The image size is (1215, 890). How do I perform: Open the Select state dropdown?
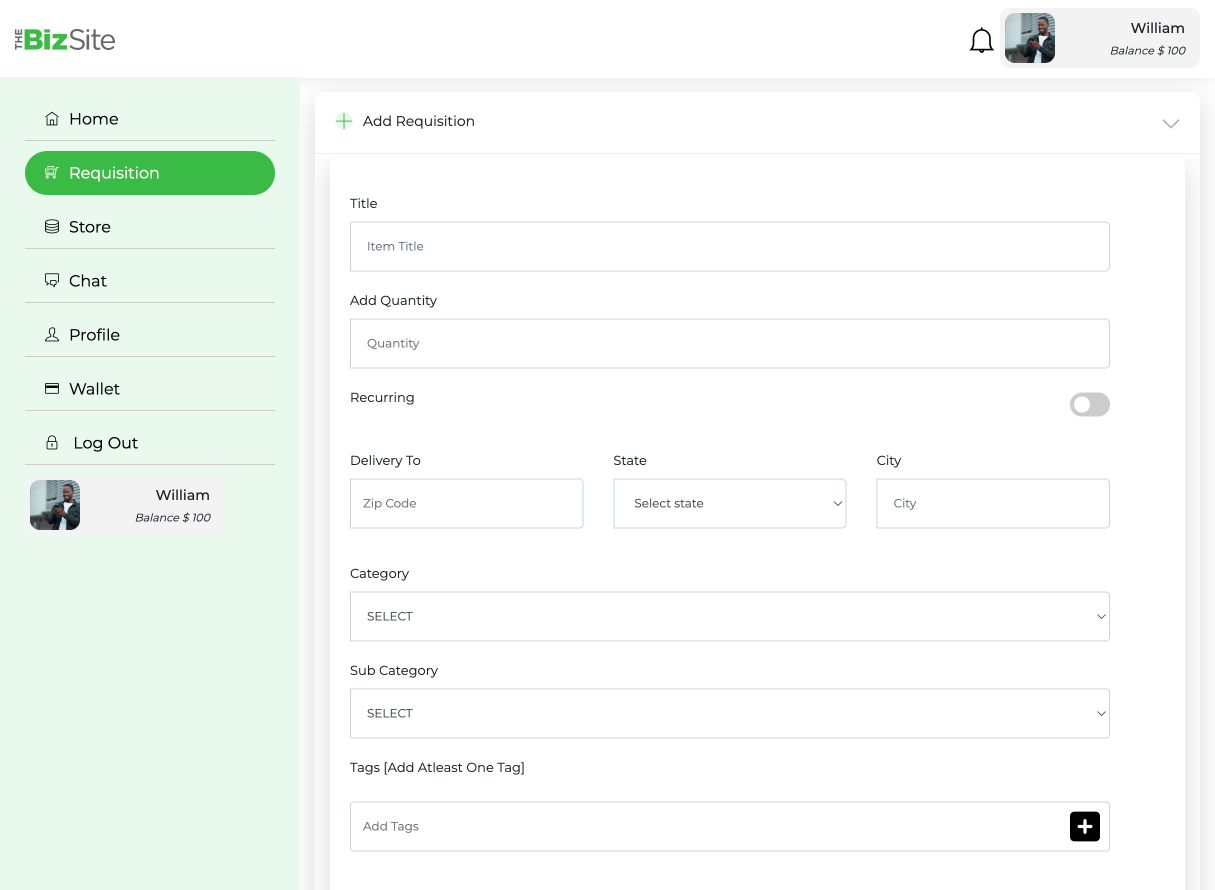729,503
